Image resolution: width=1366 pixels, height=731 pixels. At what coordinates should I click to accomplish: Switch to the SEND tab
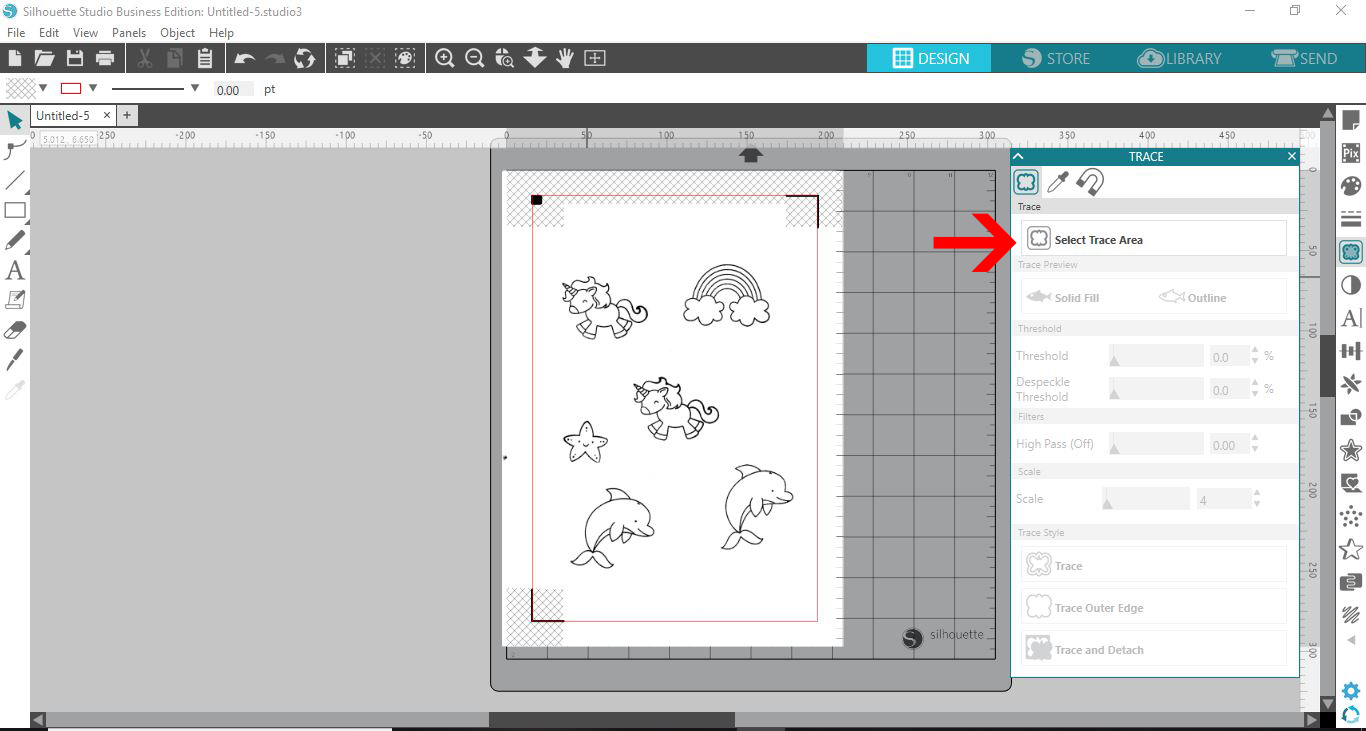(x=1304, y=58)
